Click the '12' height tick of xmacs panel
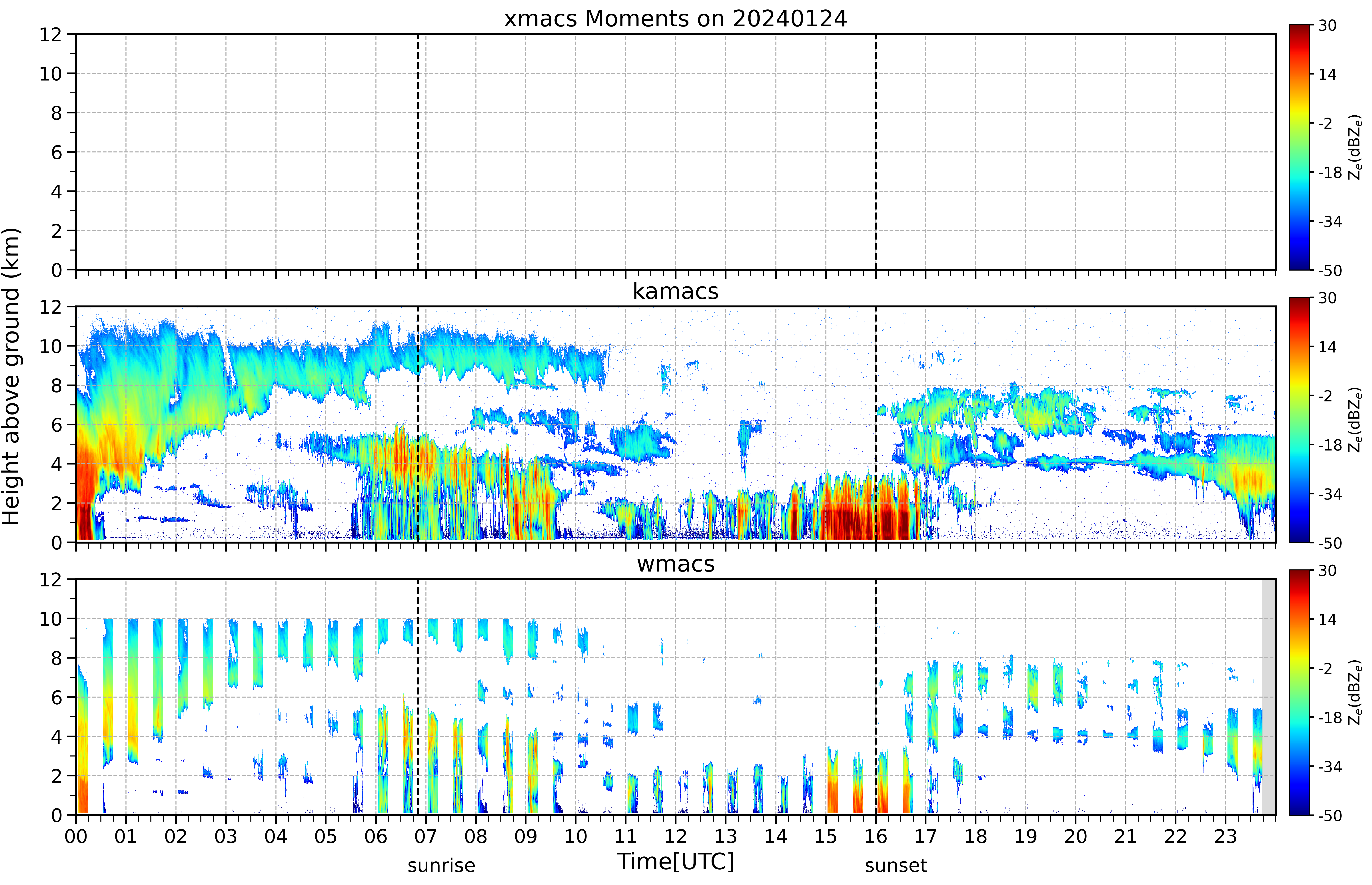 pos(51,35)
